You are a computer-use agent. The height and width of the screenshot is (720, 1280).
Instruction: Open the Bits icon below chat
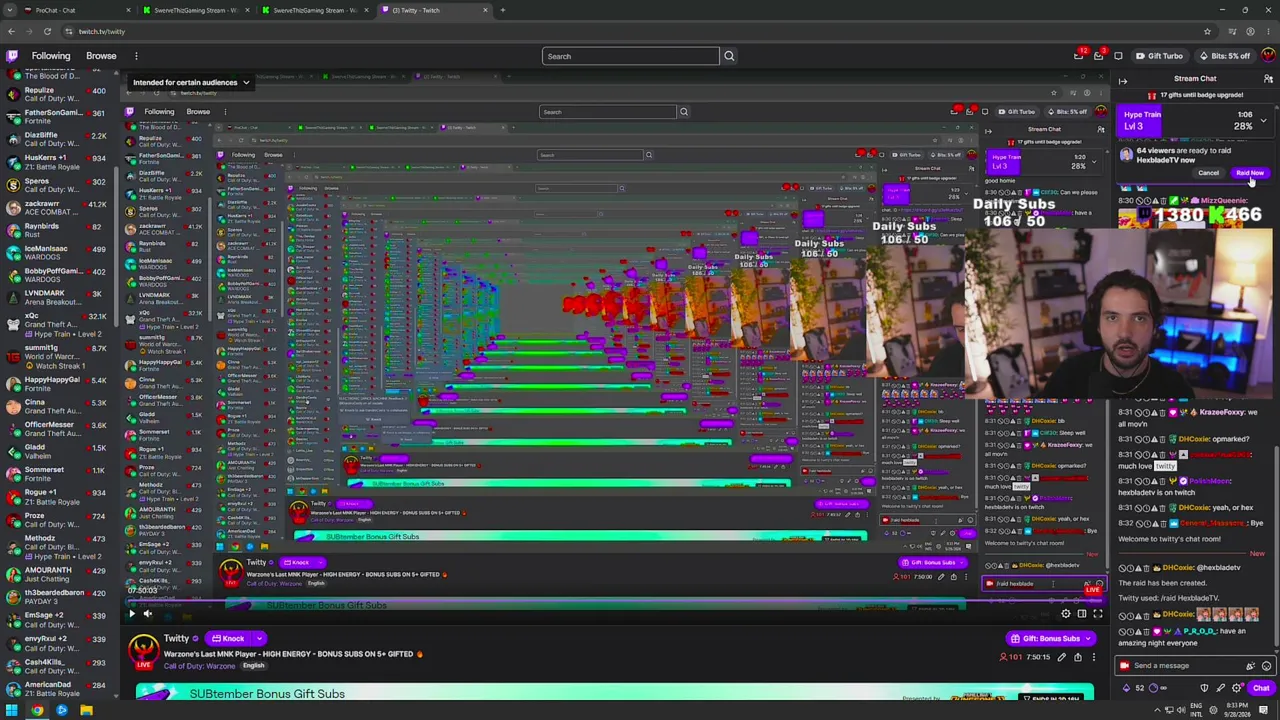(x=1126, y=688)
